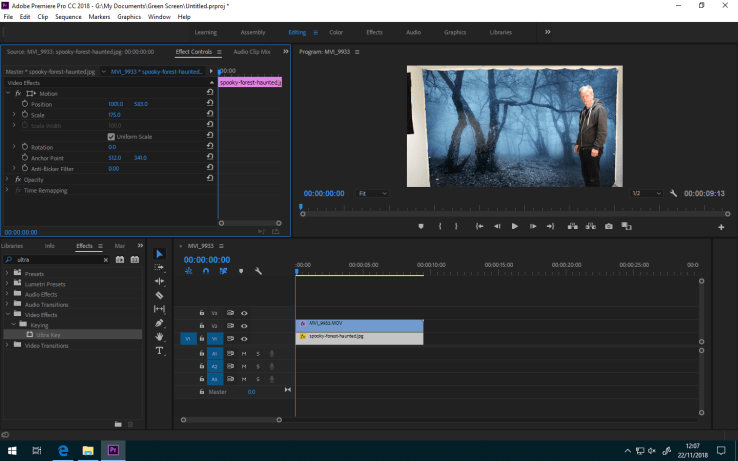Reset the Scale parameter
This screenshot has height=461, width=738.
click(x=210, y=114)
